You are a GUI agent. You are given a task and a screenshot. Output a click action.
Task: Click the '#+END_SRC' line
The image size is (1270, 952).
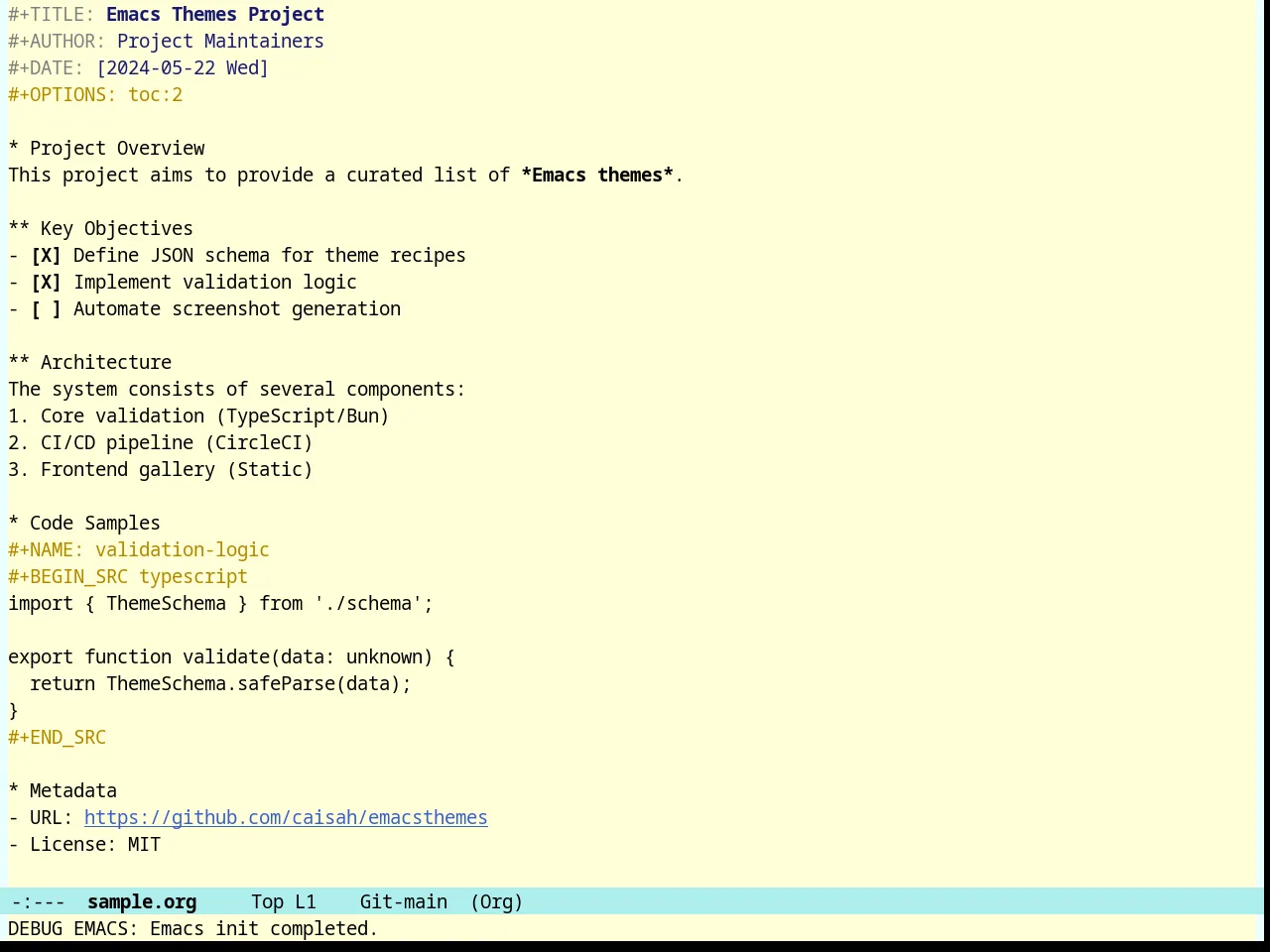[x=57, y=738]
